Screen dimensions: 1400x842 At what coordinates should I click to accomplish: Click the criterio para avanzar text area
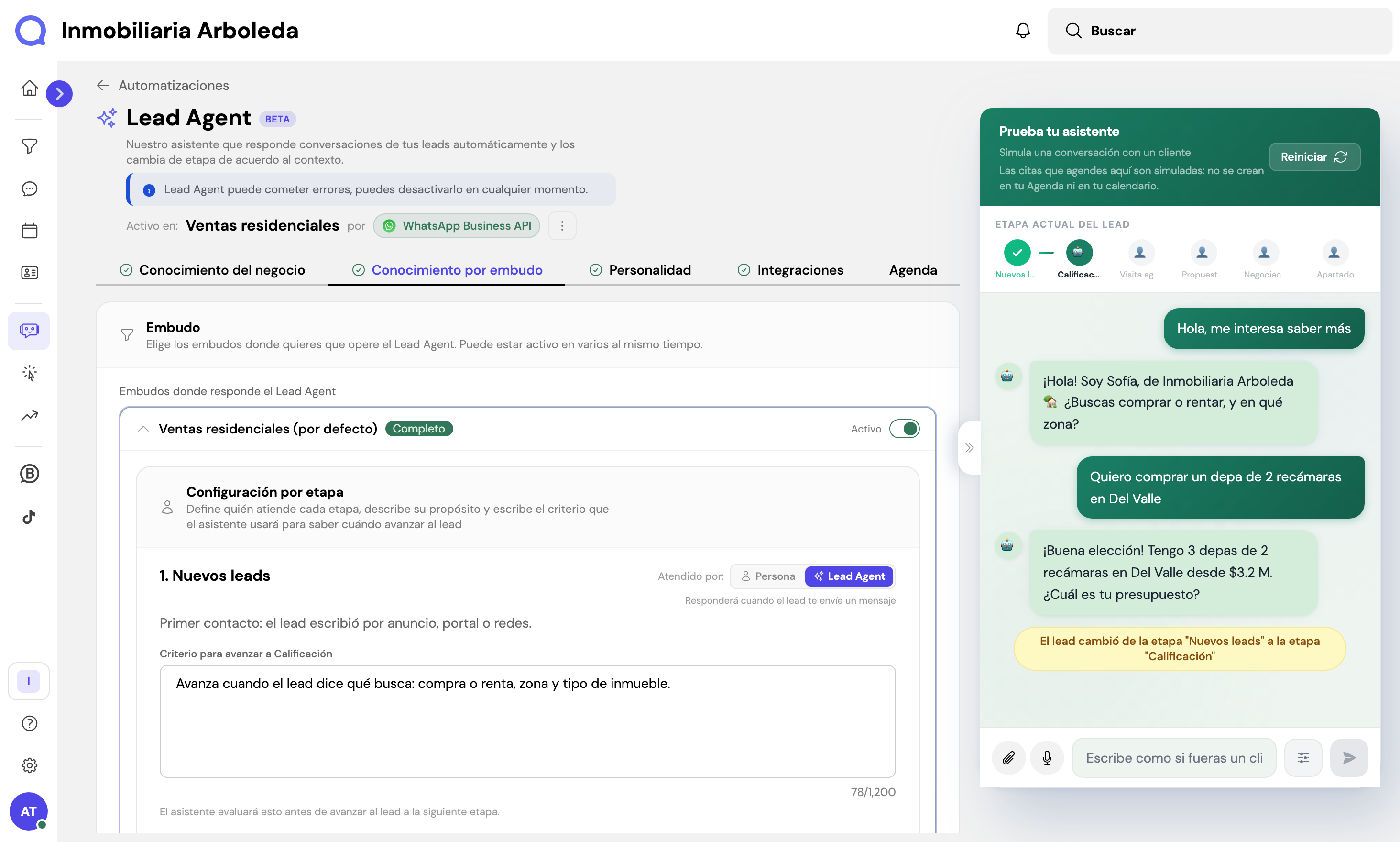[527, 721]
